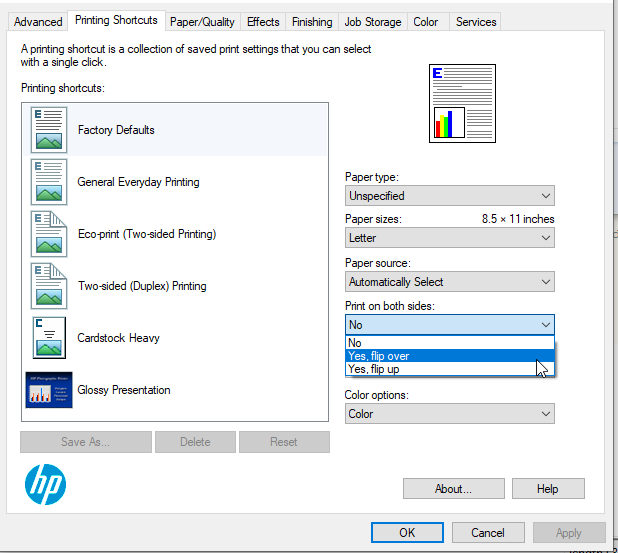
Task: Go to the Job Storage tab
Action: tap(373, 22)
